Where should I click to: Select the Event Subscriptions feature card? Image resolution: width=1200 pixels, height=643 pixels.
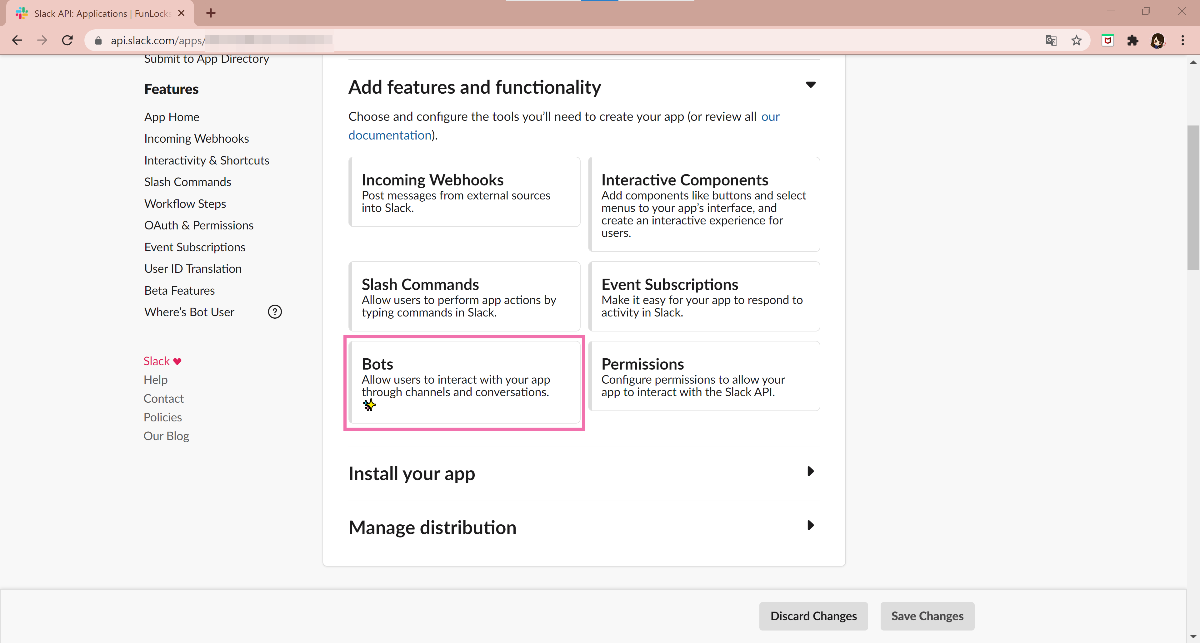(x=704, y=296)
